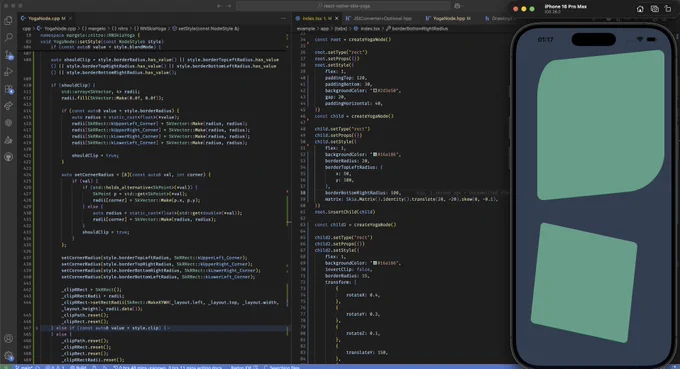This screenshot has height=369, width=680.
Task: Click 'borderRadius: 15,' on line 71
Action: pyautogui.click(x=347, y=276)
